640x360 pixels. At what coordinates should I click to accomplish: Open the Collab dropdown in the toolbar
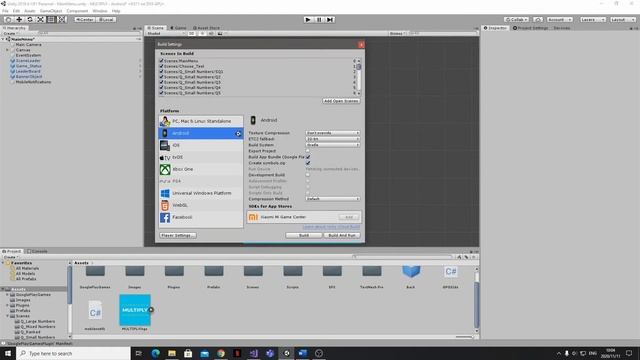click(x=516, y=20)
